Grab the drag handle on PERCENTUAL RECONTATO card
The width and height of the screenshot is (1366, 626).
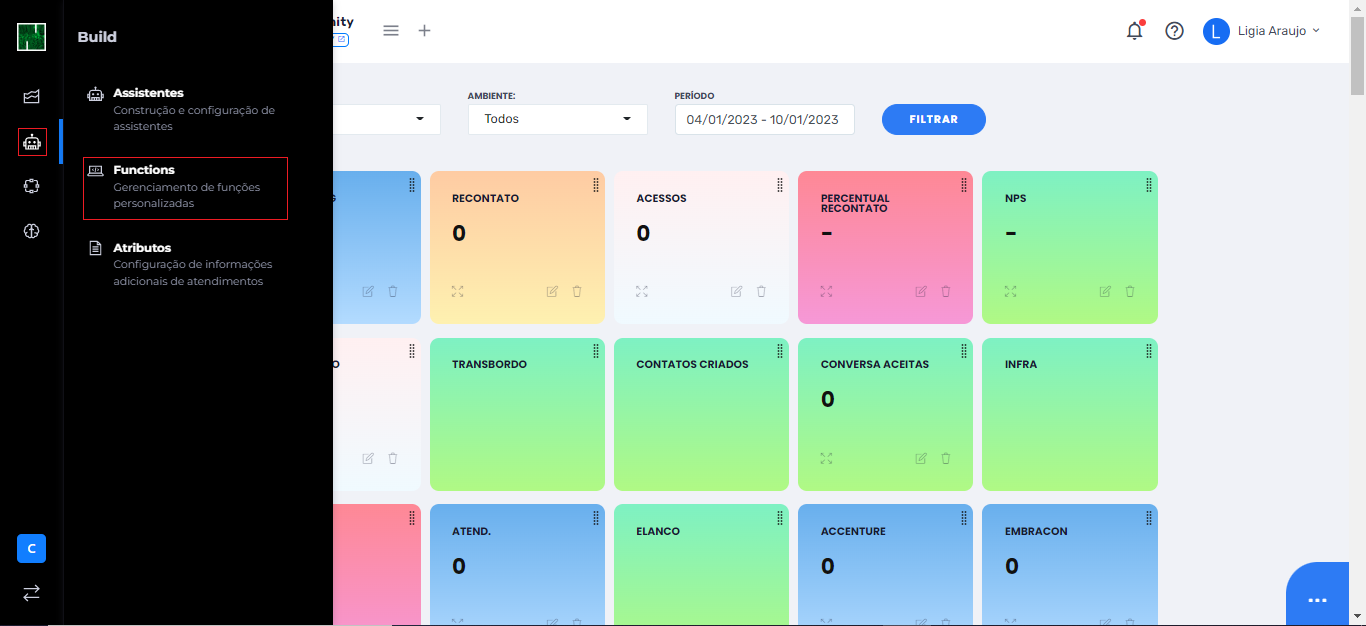point(964,185)
